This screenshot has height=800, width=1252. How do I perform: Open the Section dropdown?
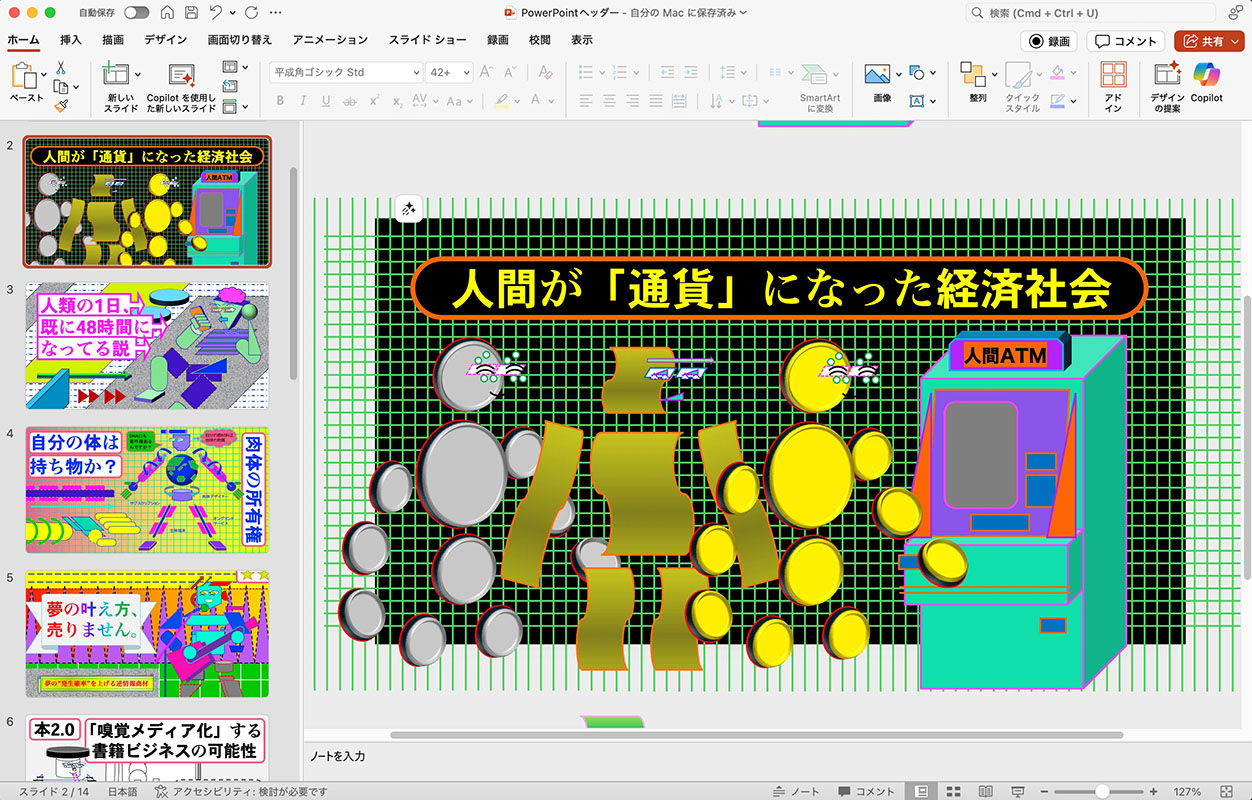[x=235, y=106]
